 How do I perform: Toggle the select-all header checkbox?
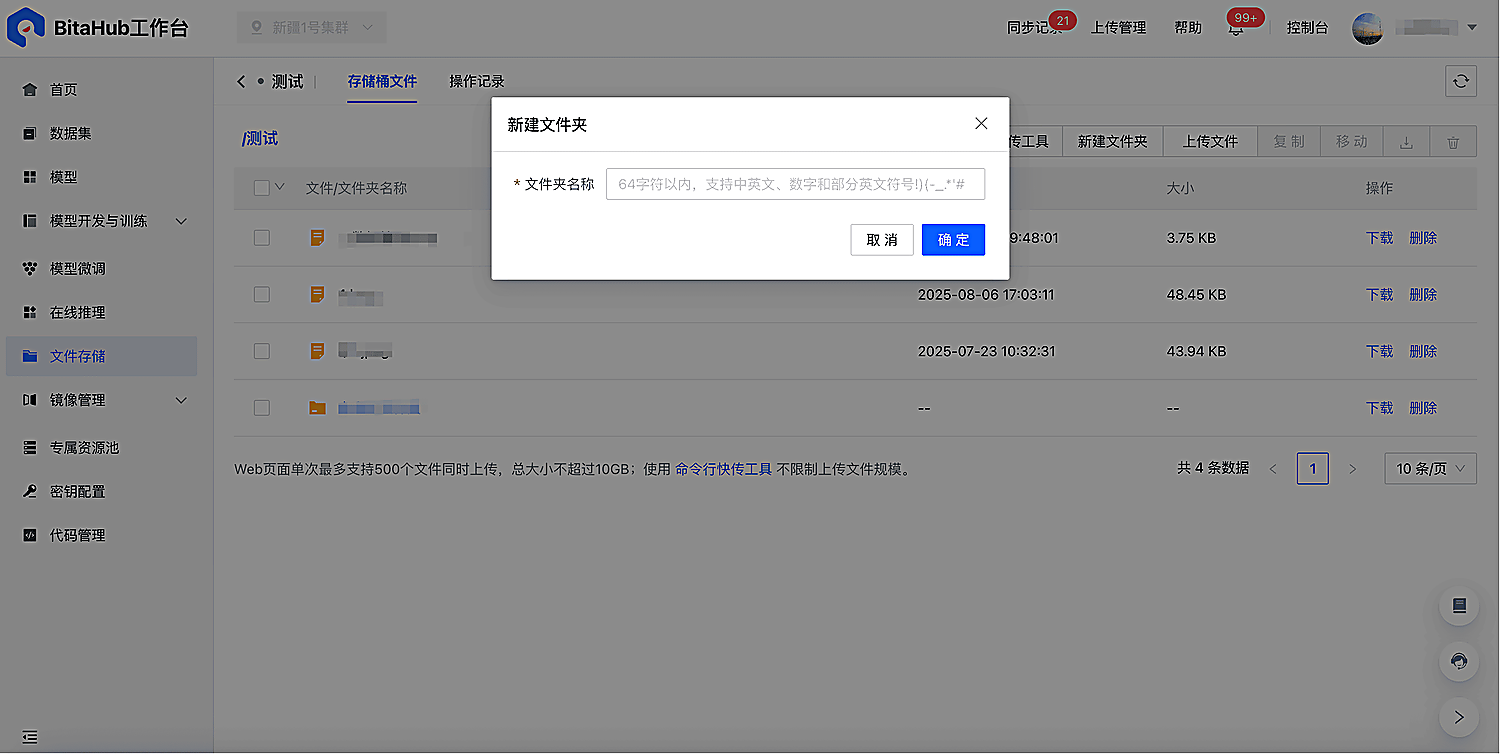[x=262, y=188]
